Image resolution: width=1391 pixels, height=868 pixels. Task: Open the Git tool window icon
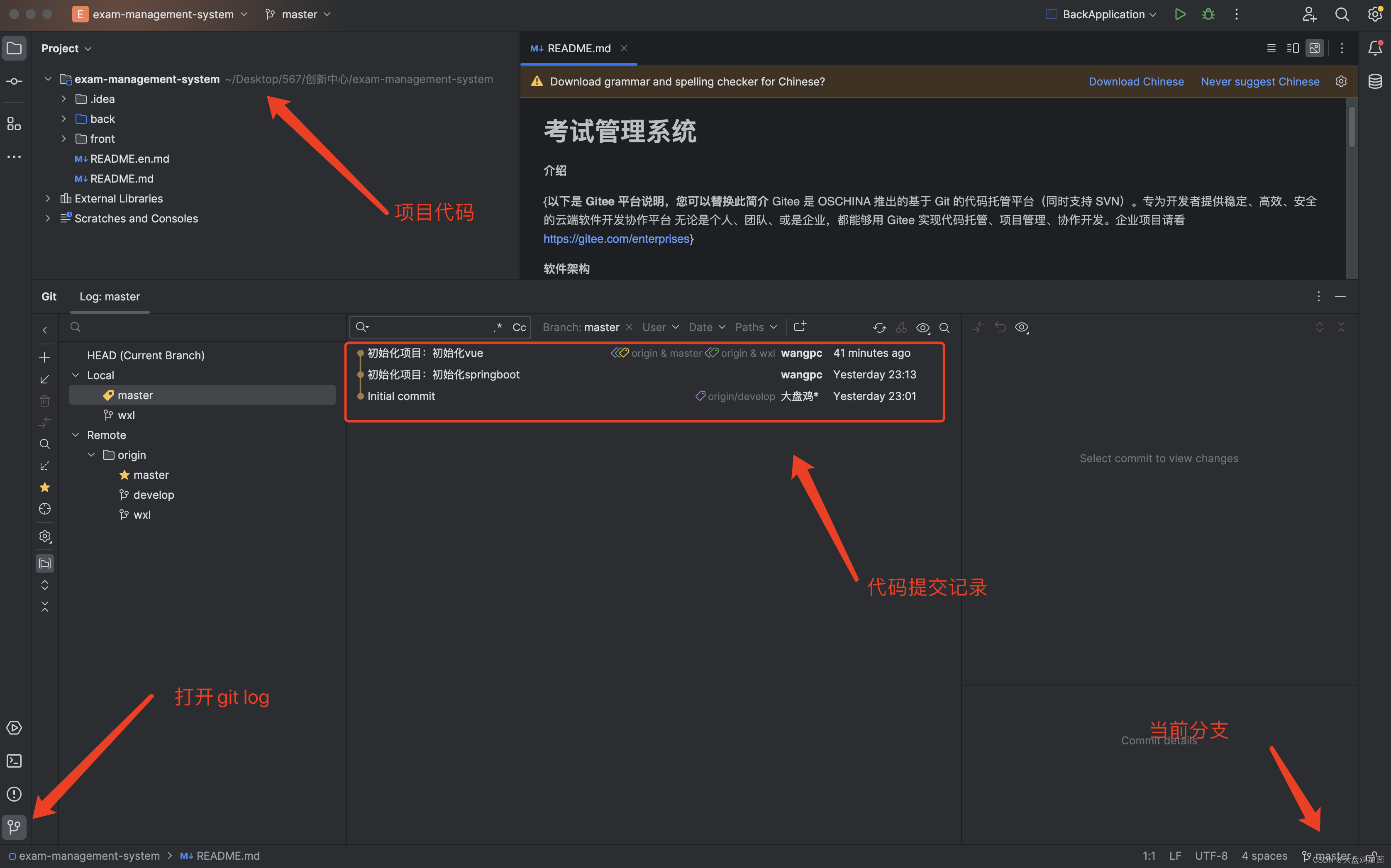(x=14, y=827)
